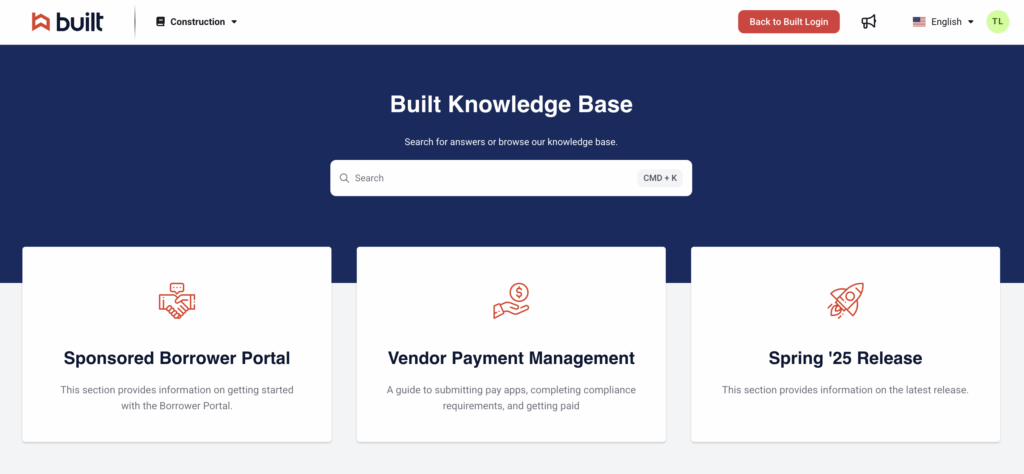Viewport: 1024px width, 474px height.
Task: Click the book icon beside Construction
Action: point(160,22)
